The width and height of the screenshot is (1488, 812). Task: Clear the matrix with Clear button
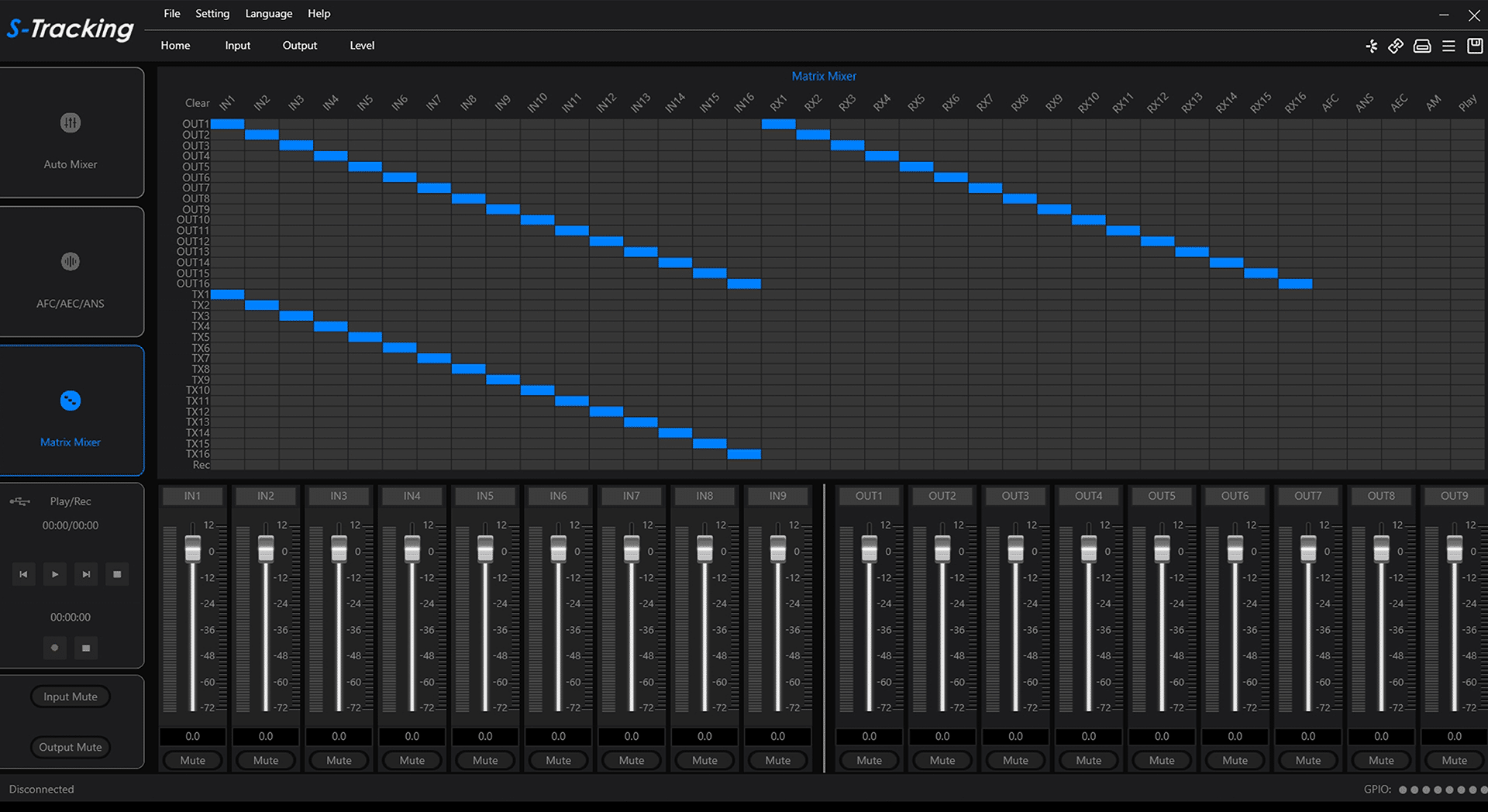click(x=197, y=103)
